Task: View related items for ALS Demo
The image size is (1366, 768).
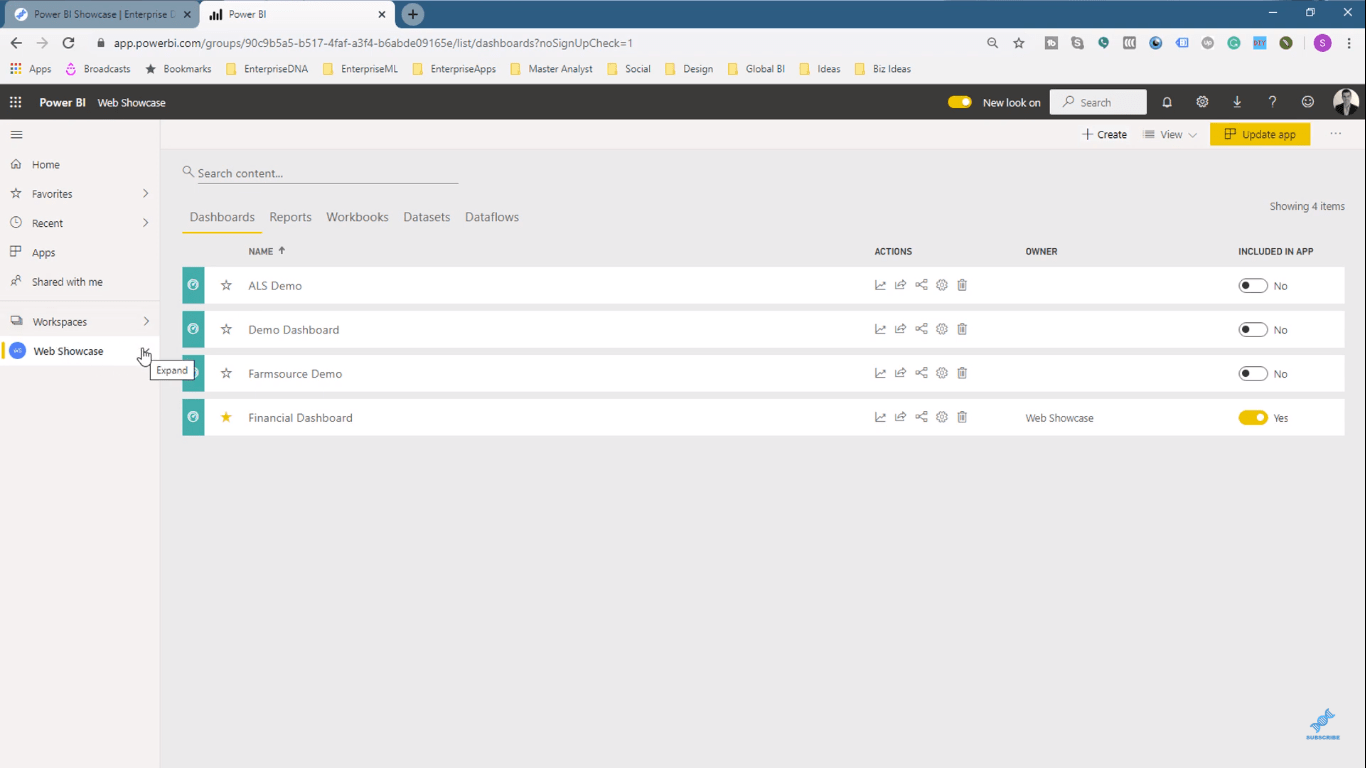Action: click(x=921, y=285)
